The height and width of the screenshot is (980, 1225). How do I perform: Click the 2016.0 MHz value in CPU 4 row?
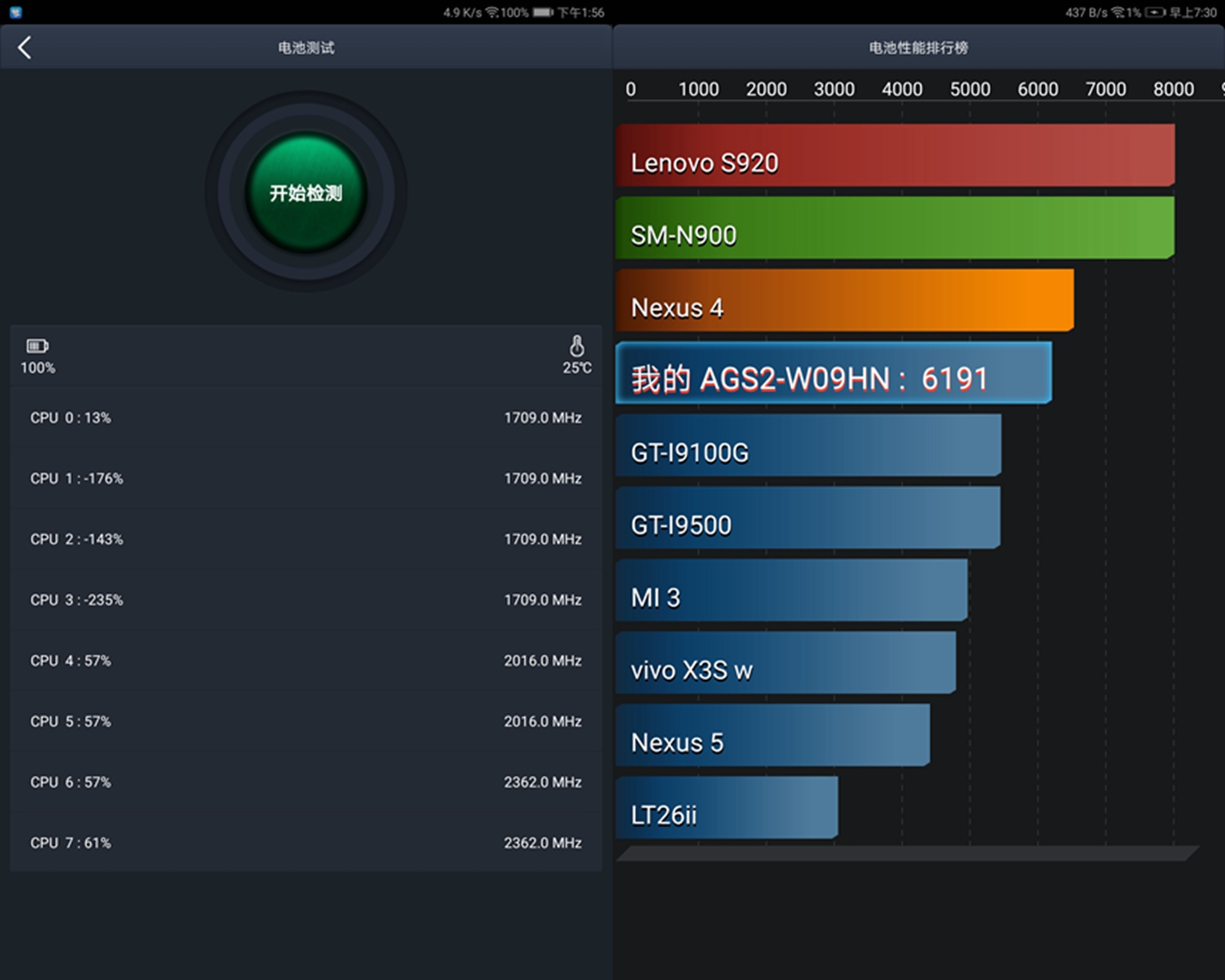(543, 661)
